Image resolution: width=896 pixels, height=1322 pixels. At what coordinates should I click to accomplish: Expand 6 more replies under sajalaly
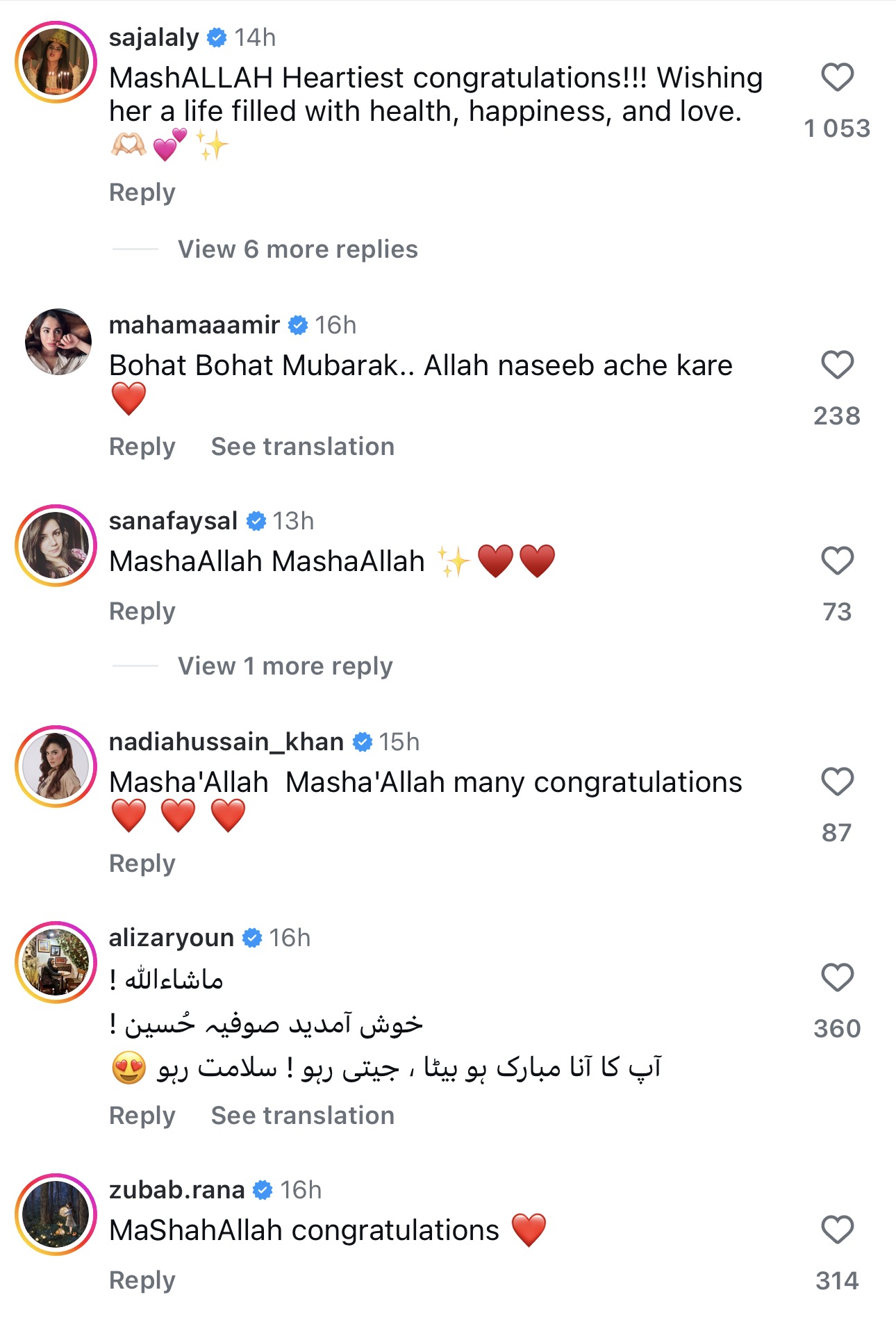(x=297, y=249)
